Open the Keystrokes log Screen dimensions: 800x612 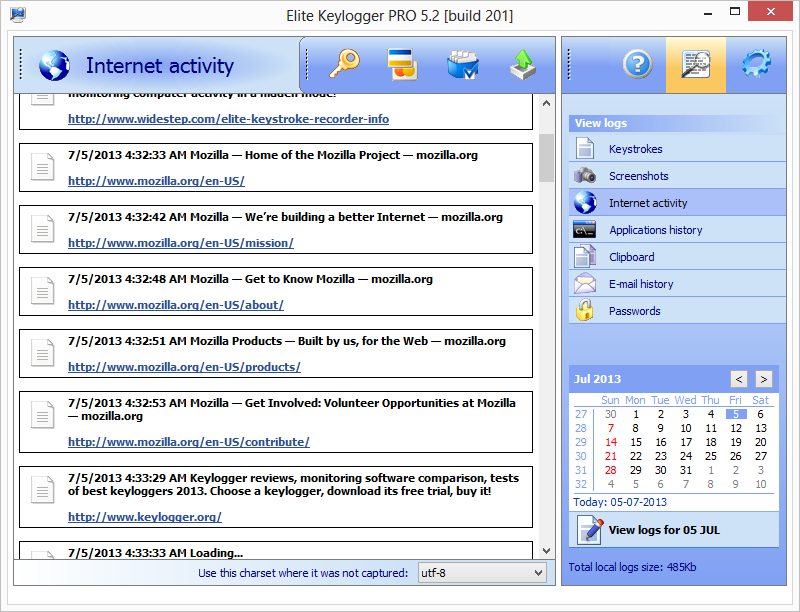[635, 149]
